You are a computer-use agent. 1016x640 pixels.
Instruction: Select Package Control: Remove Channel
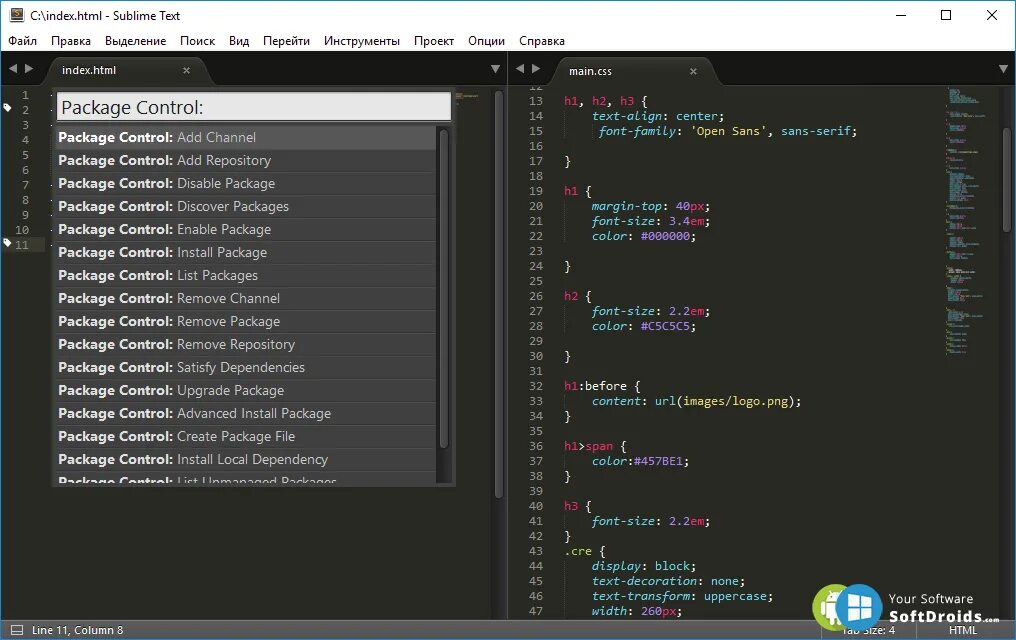click(246, 298)
